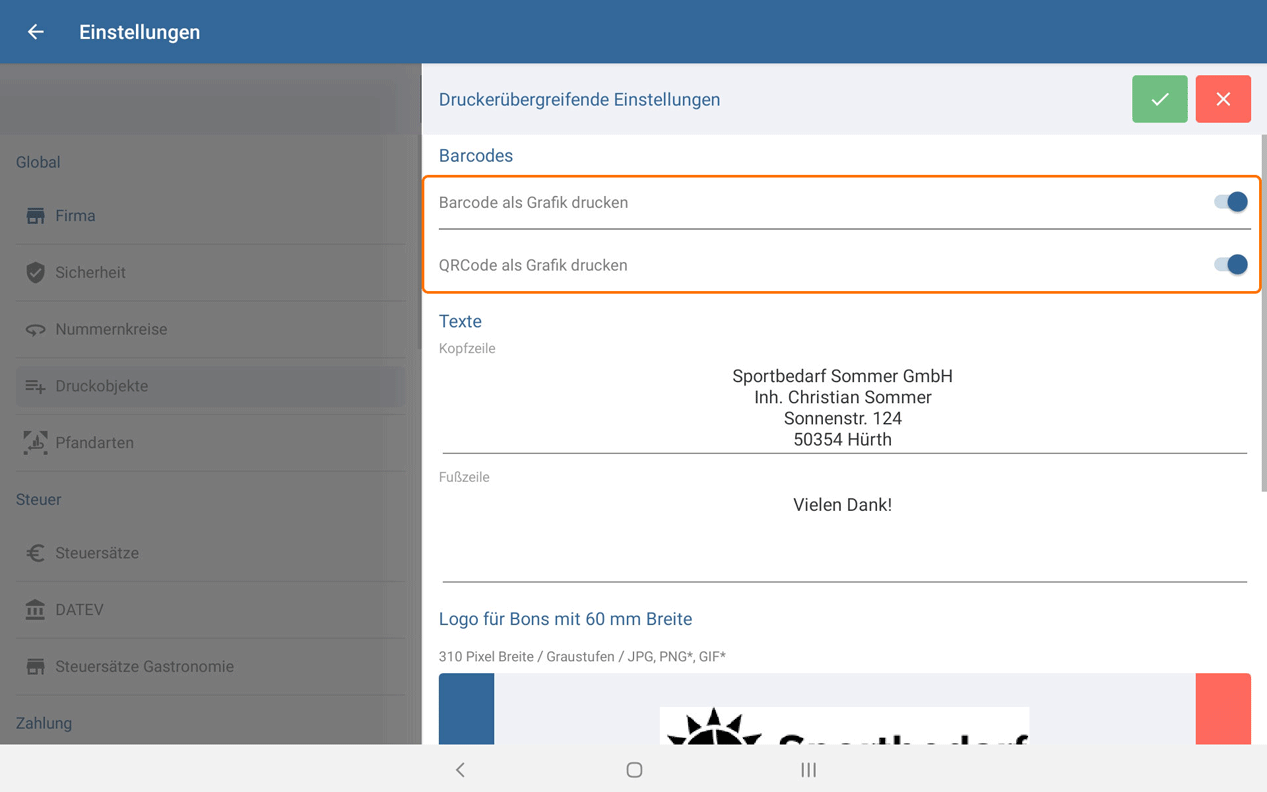Screen dimensions: 1267x792
Task: Click the Steuersätze euro icon
Action: click(x=35, y=553)
